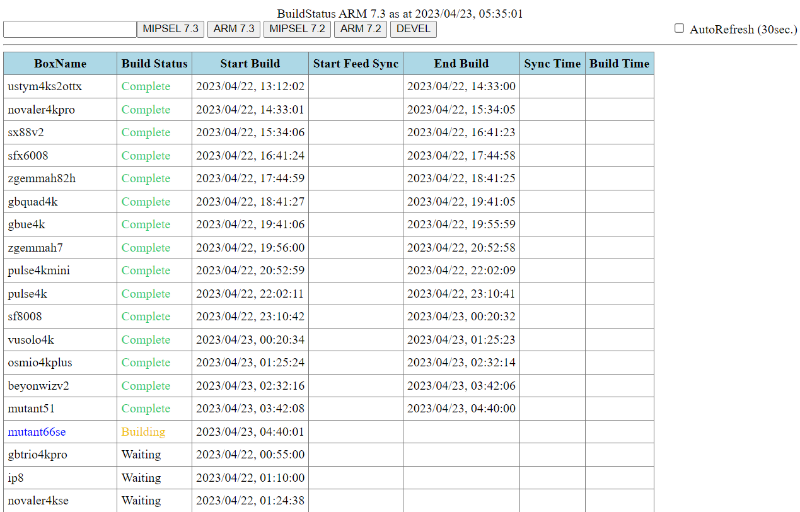Select the gbue4k box name

27,224
